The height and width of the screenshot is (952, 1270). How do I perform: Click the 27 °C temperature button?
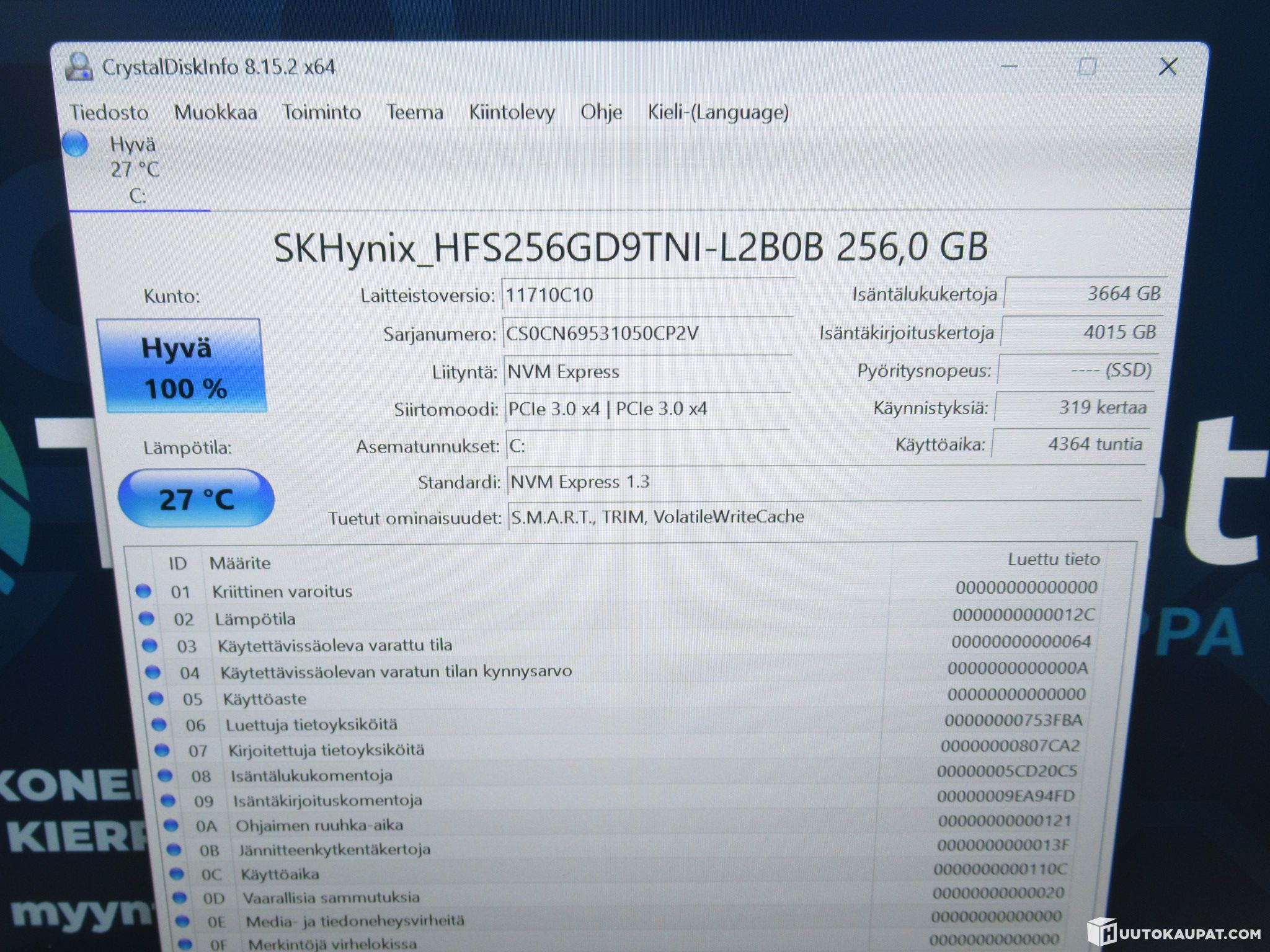(x=196, y=499)
